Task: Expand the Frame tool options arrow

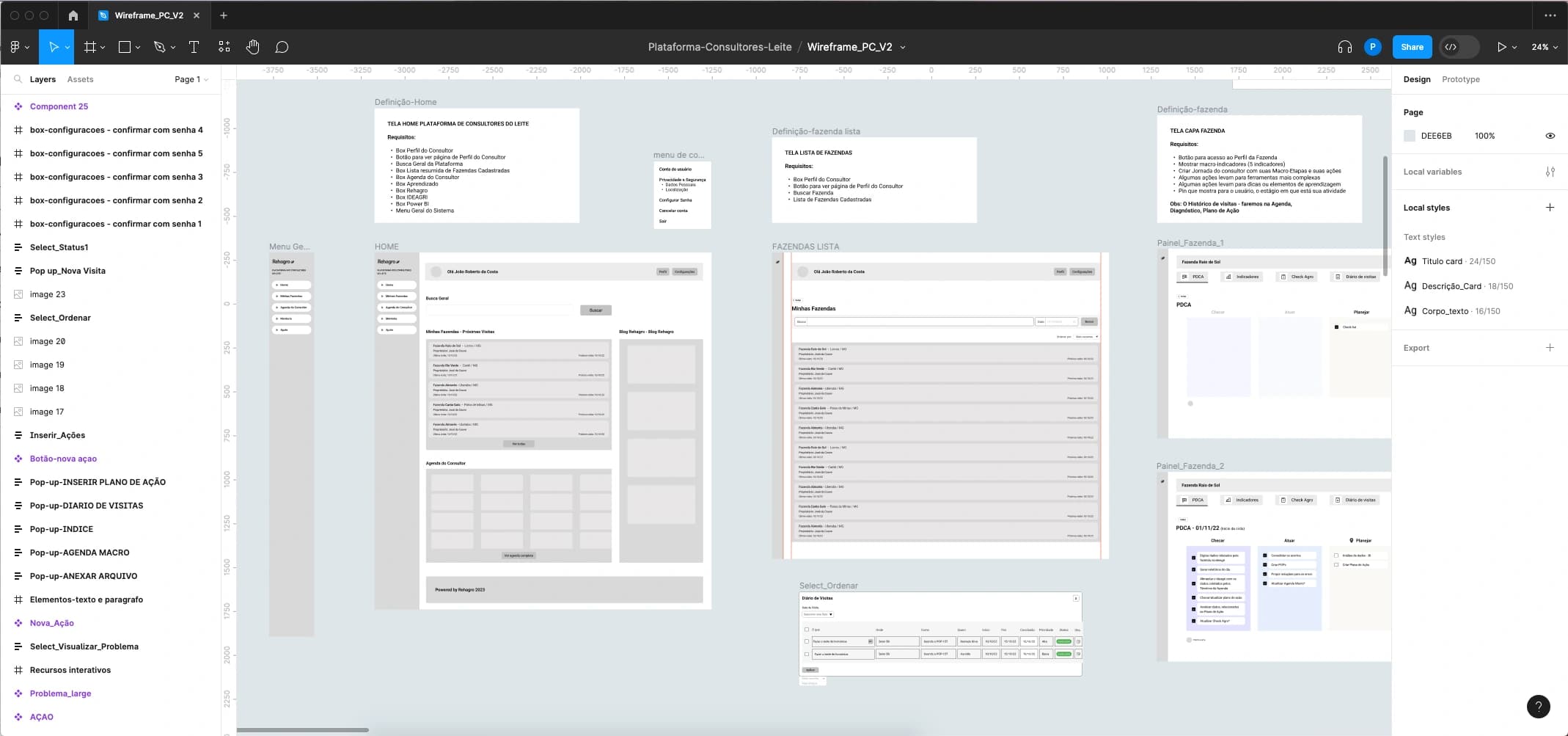Action: tap(103, 47)
